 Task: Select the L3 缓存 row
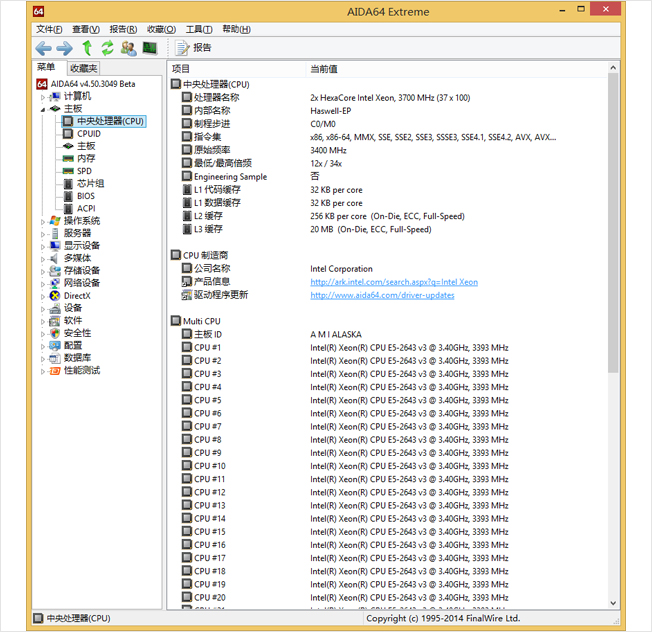coord(389,229)
